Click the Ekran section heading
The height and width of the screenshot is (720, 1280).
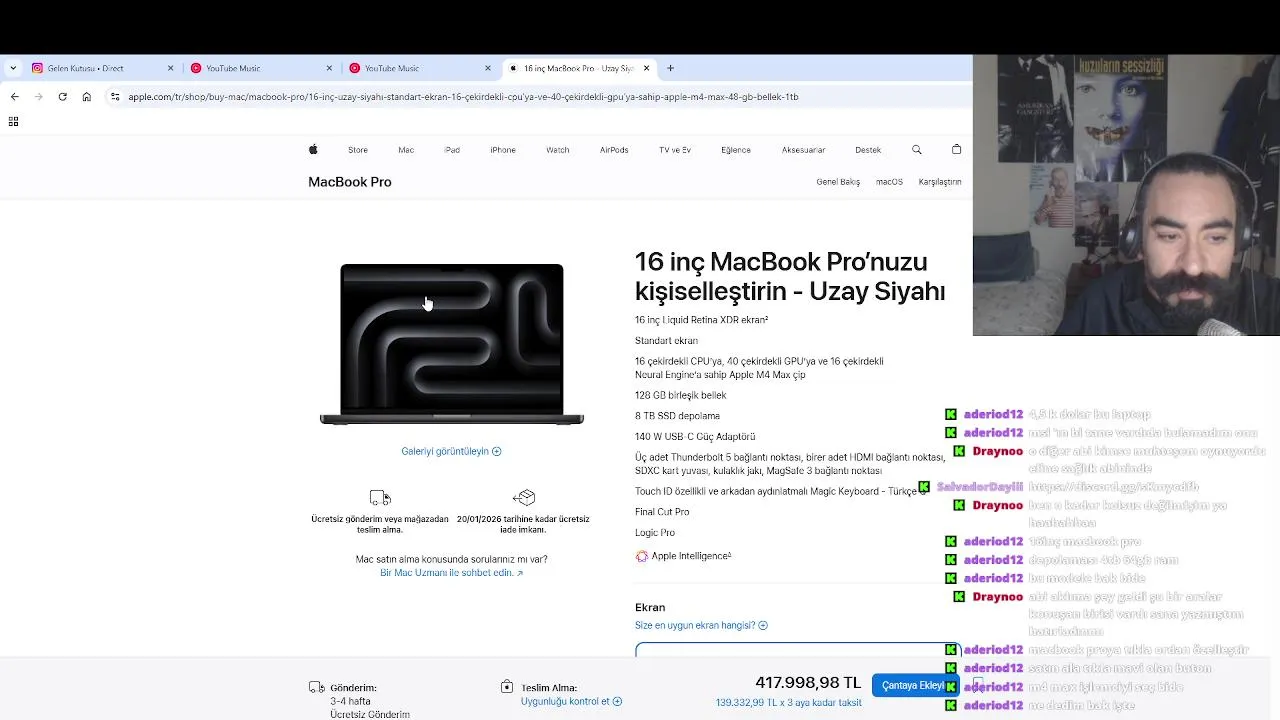(650, 607)
